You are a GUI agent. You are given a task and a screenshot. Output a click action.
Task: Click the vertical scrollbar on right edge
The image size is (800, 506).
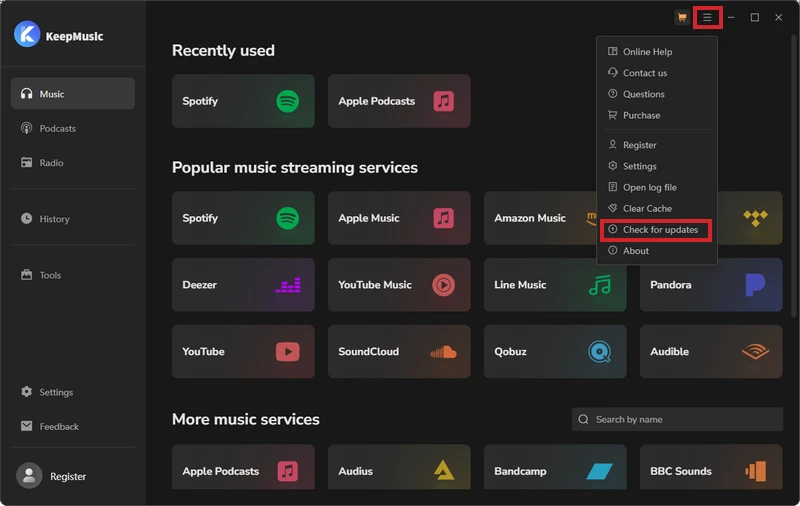[x=794, y=176]
